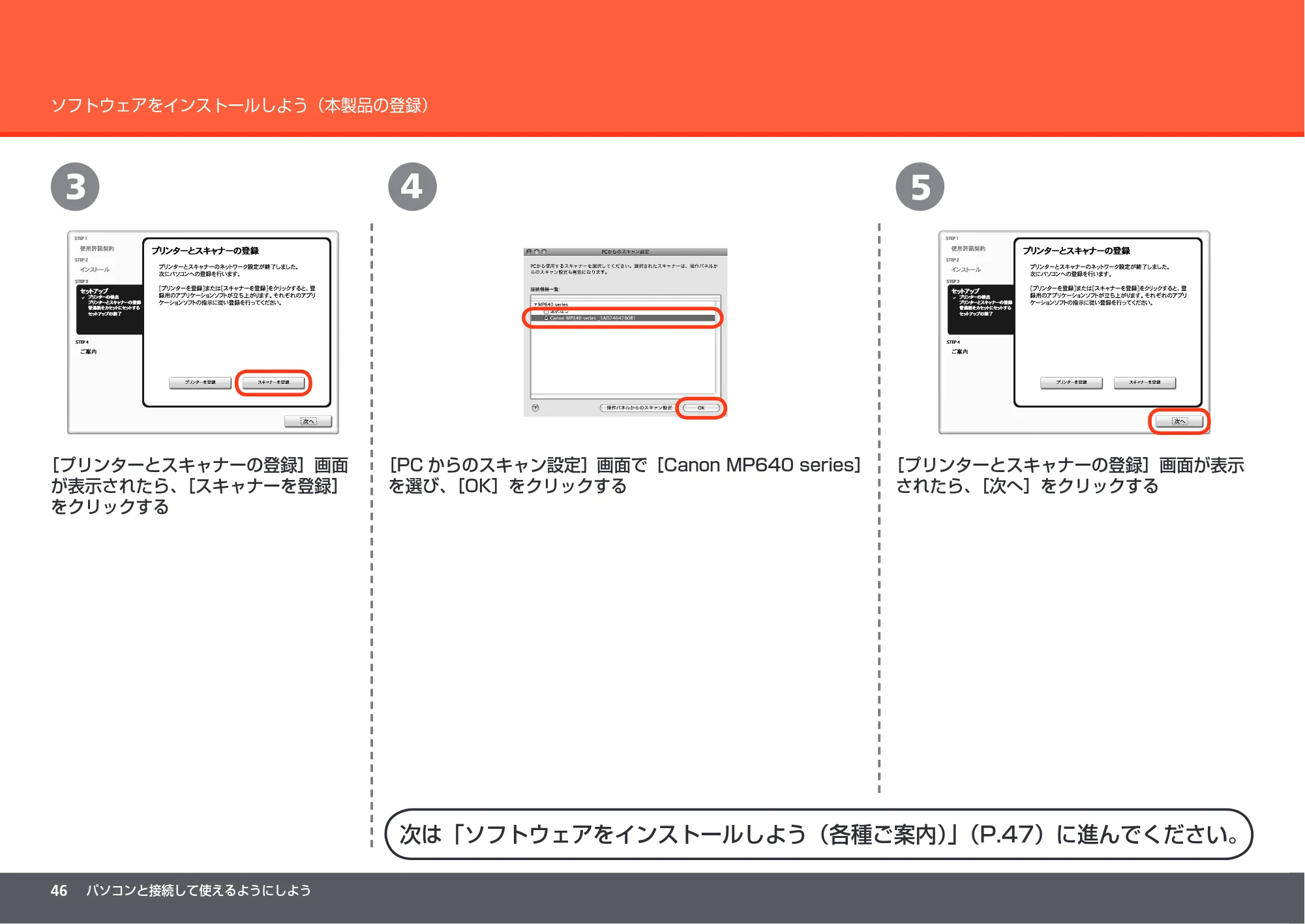Image resolution: width=1305 pixels, height=924 pixels.
Task: Click 次へ button in step 3 screenshot
Action: pyautogui.click(x=308, y=421)
